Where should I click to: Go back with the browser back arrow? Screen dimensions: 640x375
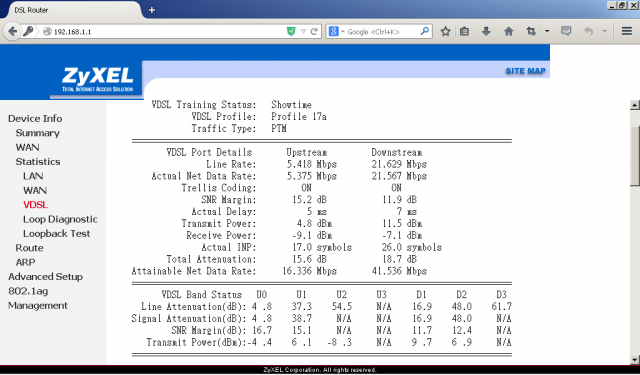click(12, 31)
